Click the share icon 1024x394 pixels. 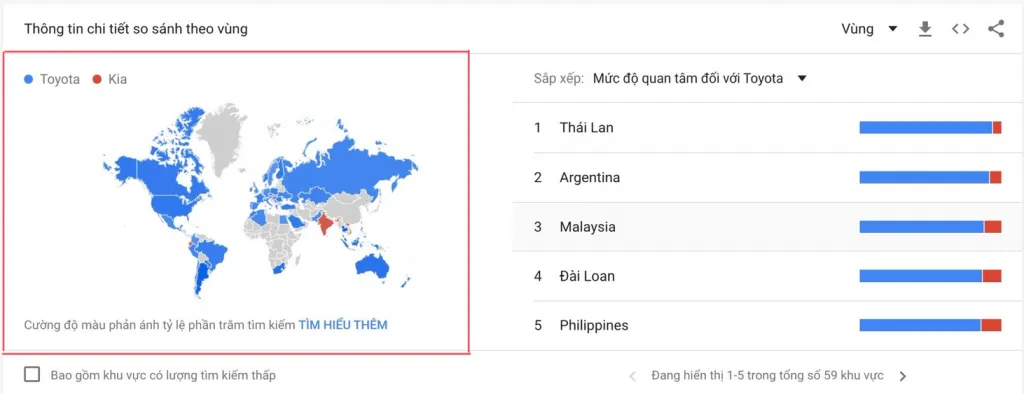(x=996, y=29)
